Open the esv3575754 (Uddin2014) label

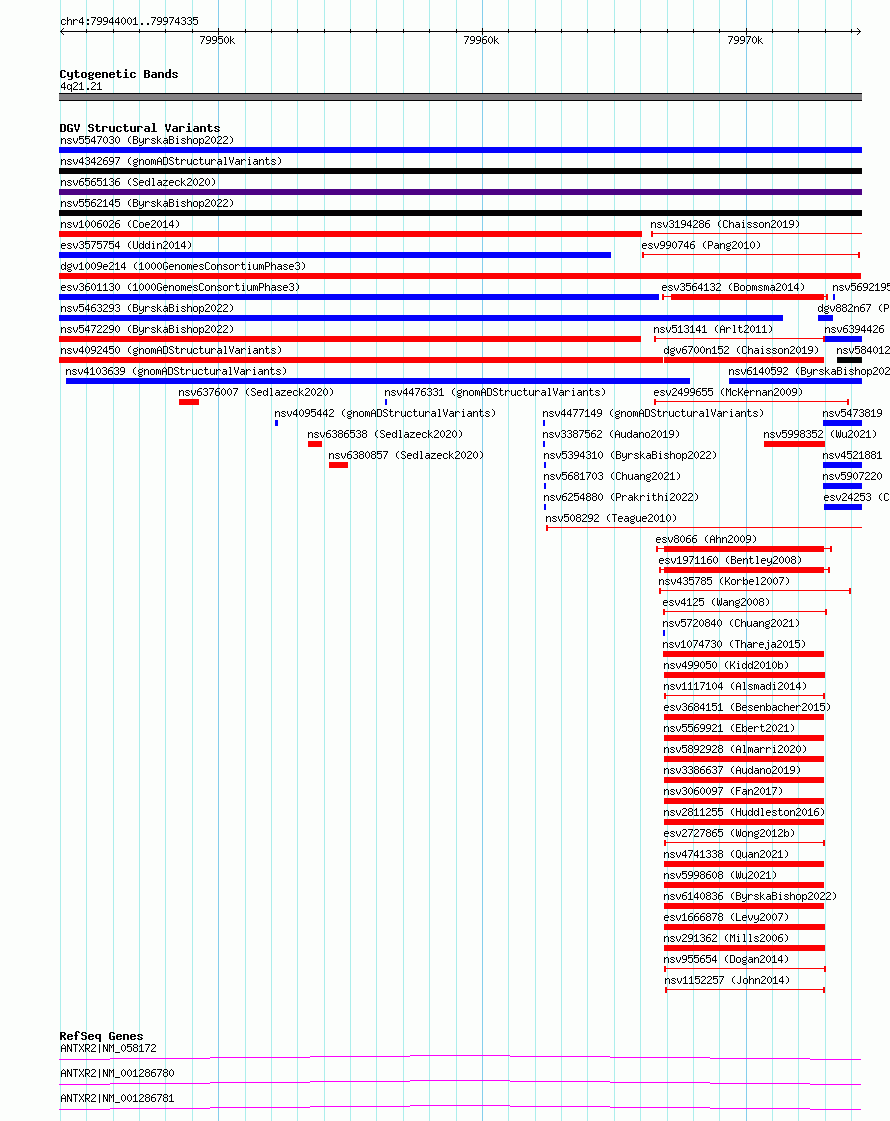(126, 245)
